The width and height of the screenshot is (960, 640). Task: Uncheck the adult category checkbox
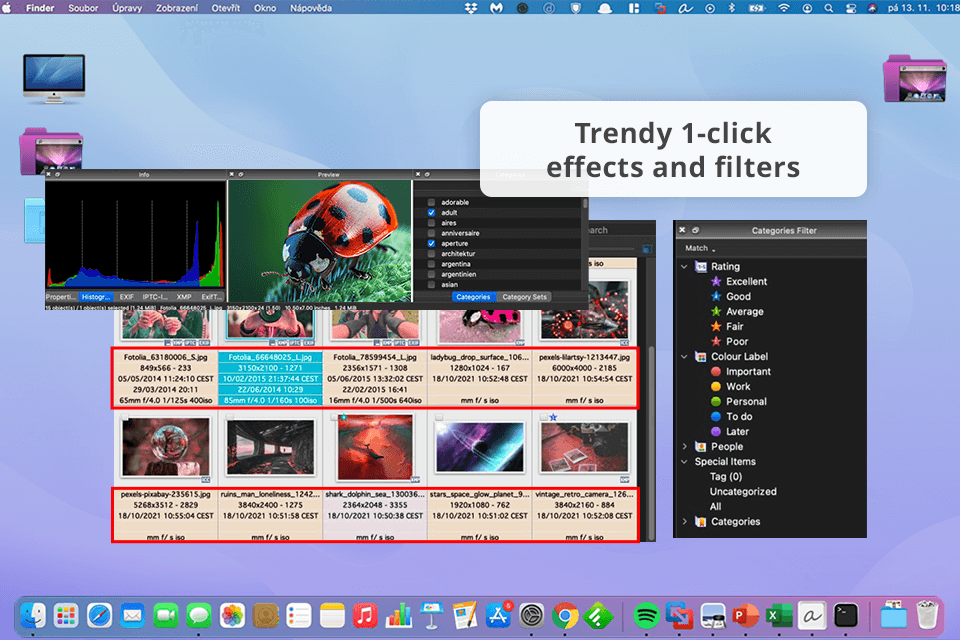431,213
